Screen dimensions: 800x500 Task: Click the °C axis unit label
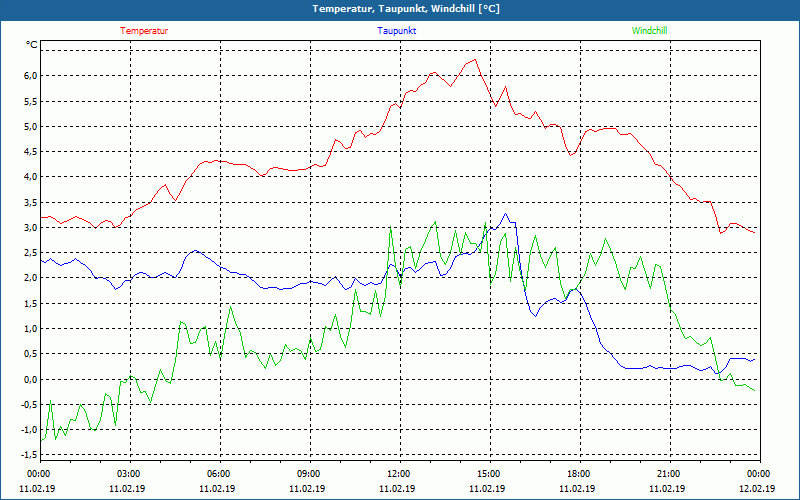32,45
